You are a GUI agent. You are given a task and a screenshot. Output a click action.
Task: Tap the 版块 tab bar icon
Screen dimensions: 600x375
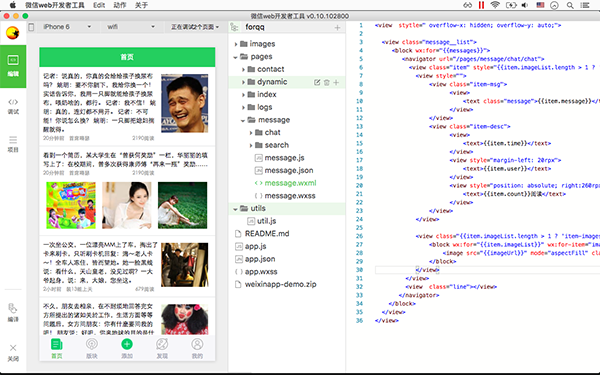92,348
